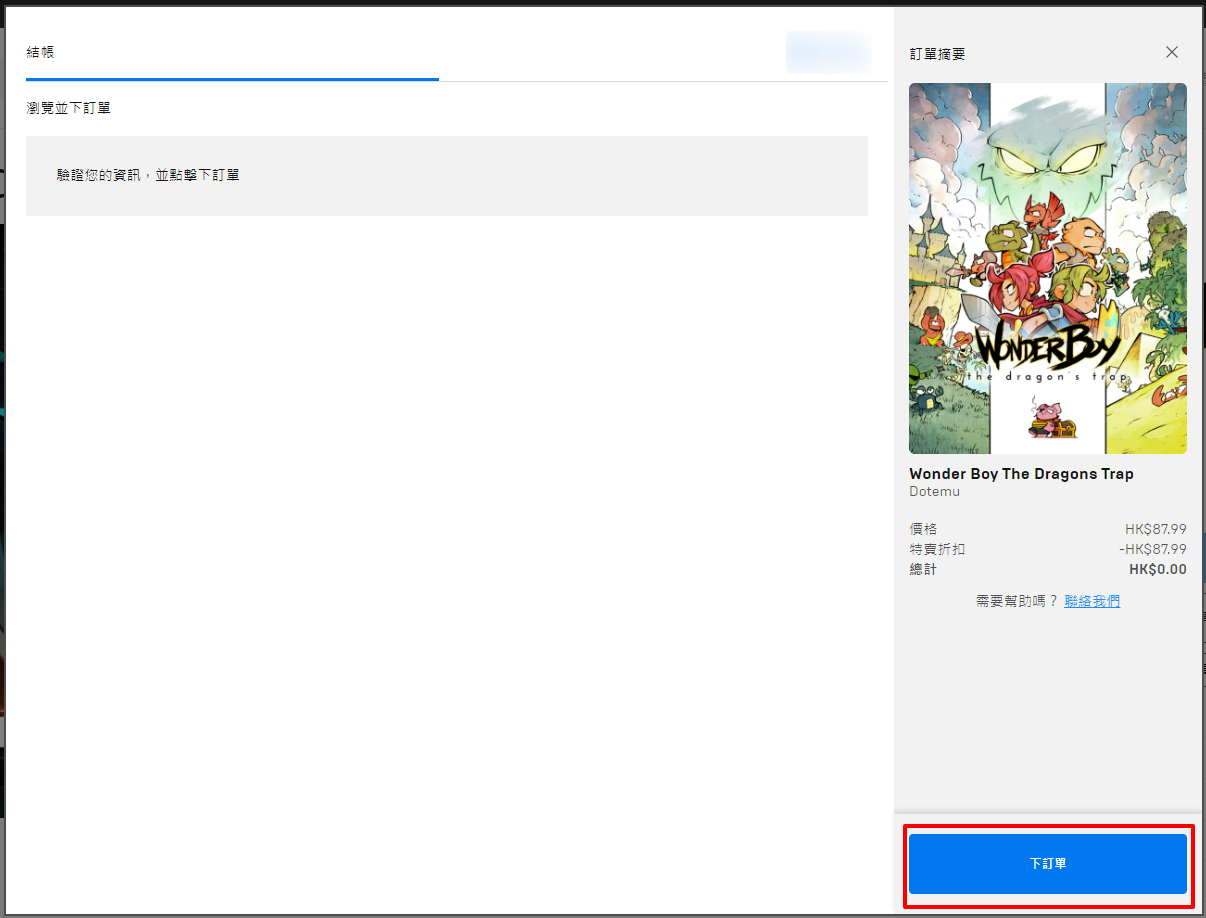Click the Dotemu publisher name
This screenshot has width=1206, height=918.
pyautogui.click(x=934, y=492)
